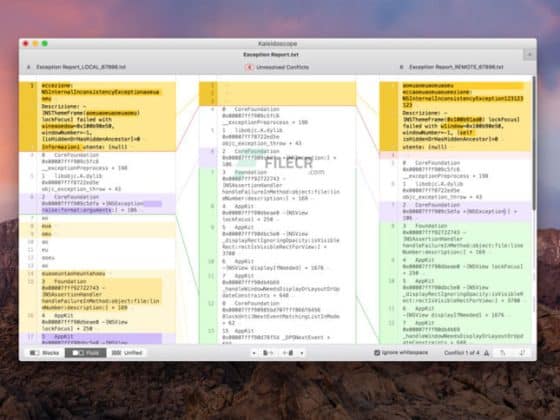
Task: Toggle Ignore whitespace checkbox
Action: pos(377,353)
